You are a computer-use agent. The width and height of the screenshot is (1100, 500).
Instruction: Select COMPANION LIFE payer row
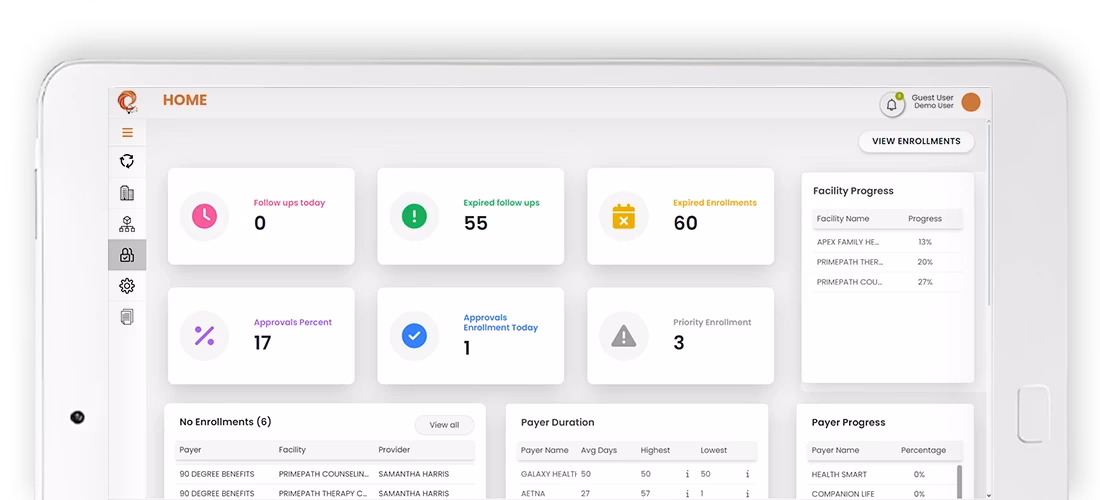pyautogui.click(x=881, y=494)
